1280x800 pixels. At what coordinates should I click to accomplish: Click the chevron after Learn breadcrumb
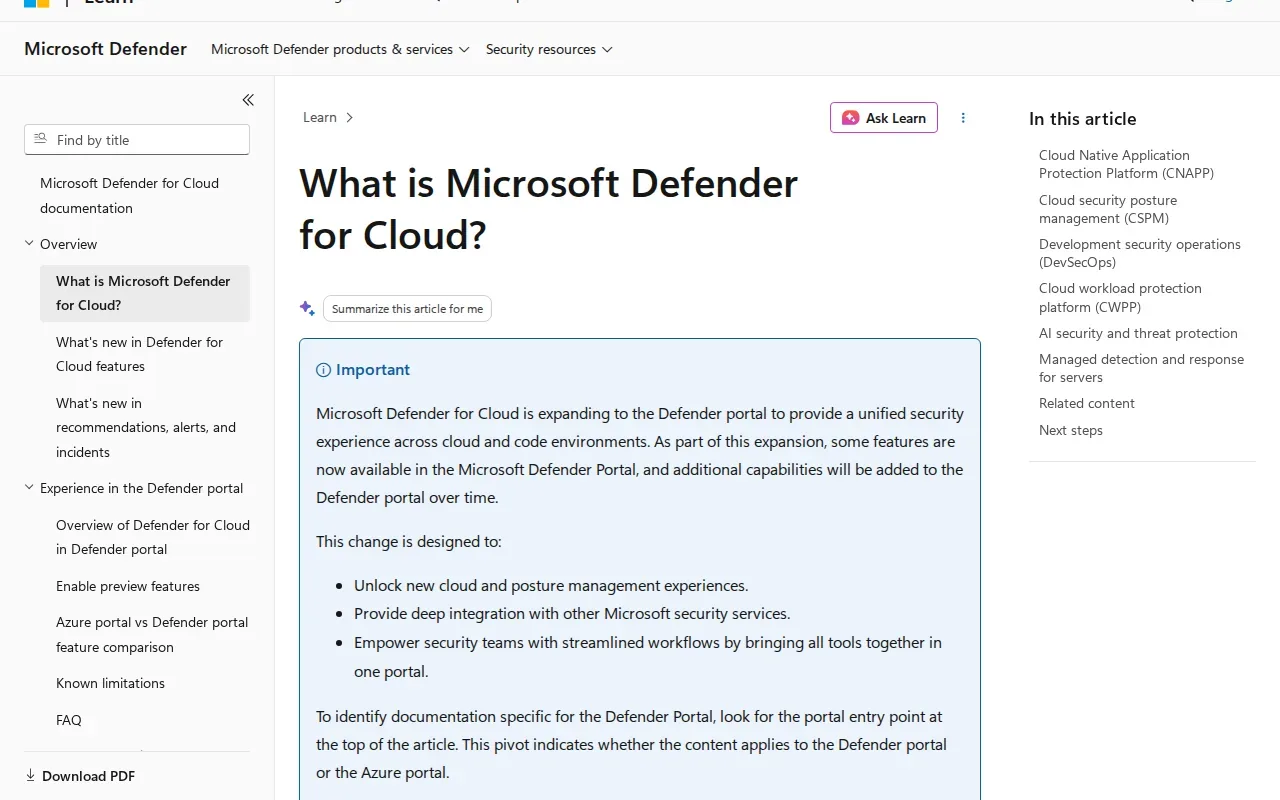(349, 118)
